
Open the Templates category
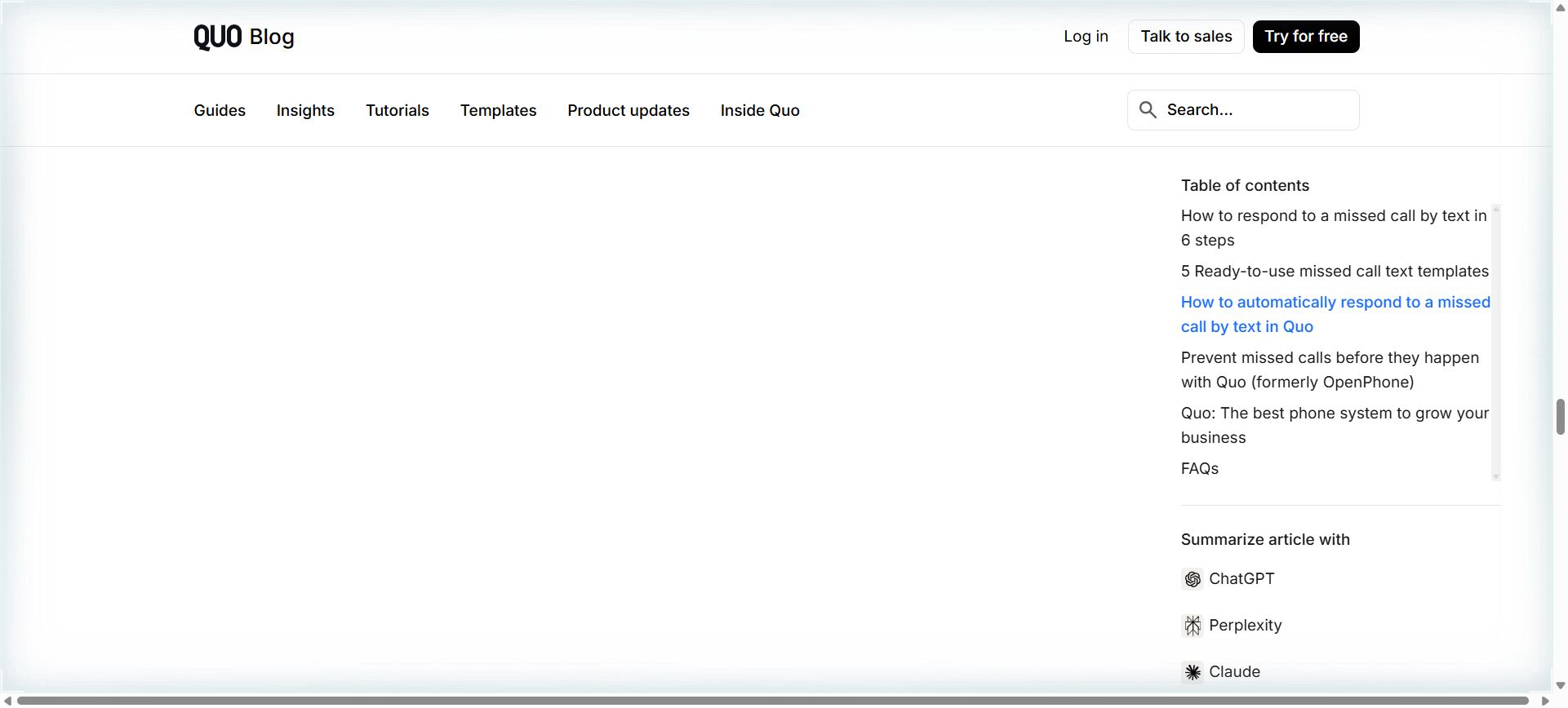(498, 110)
